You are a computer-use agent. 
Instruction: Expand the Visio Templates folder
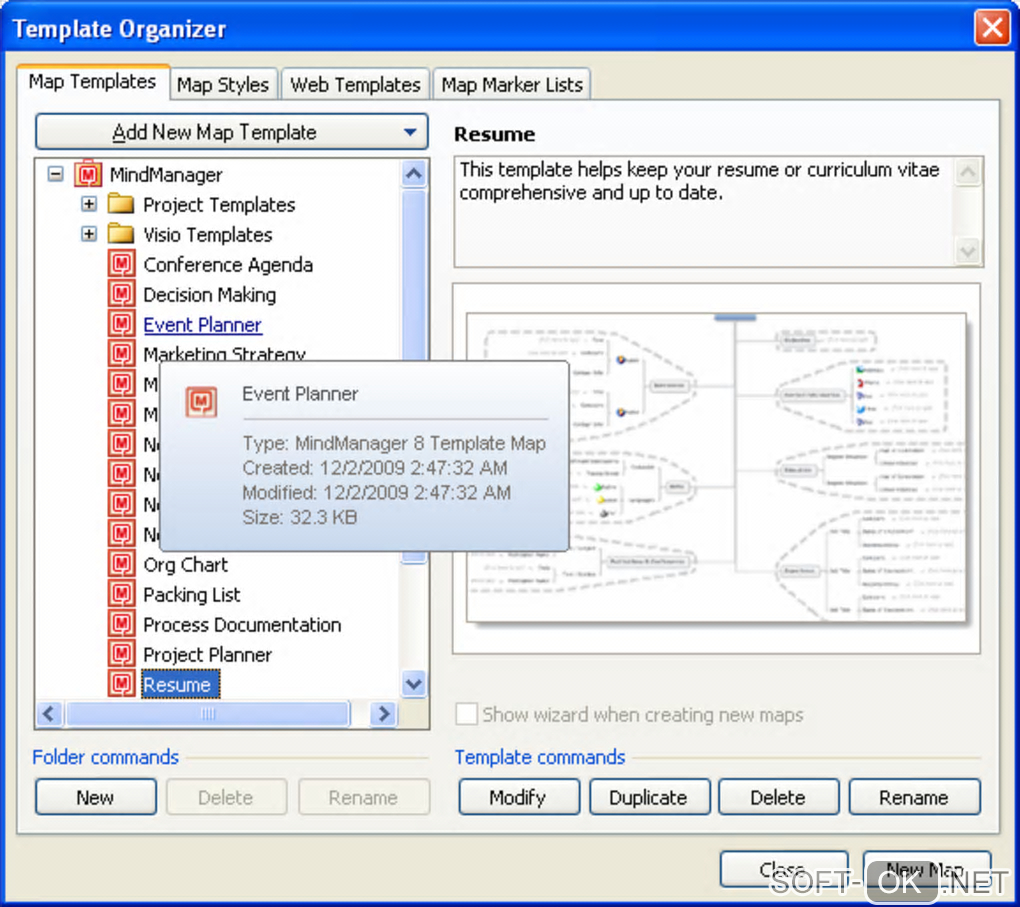(89, 234)
